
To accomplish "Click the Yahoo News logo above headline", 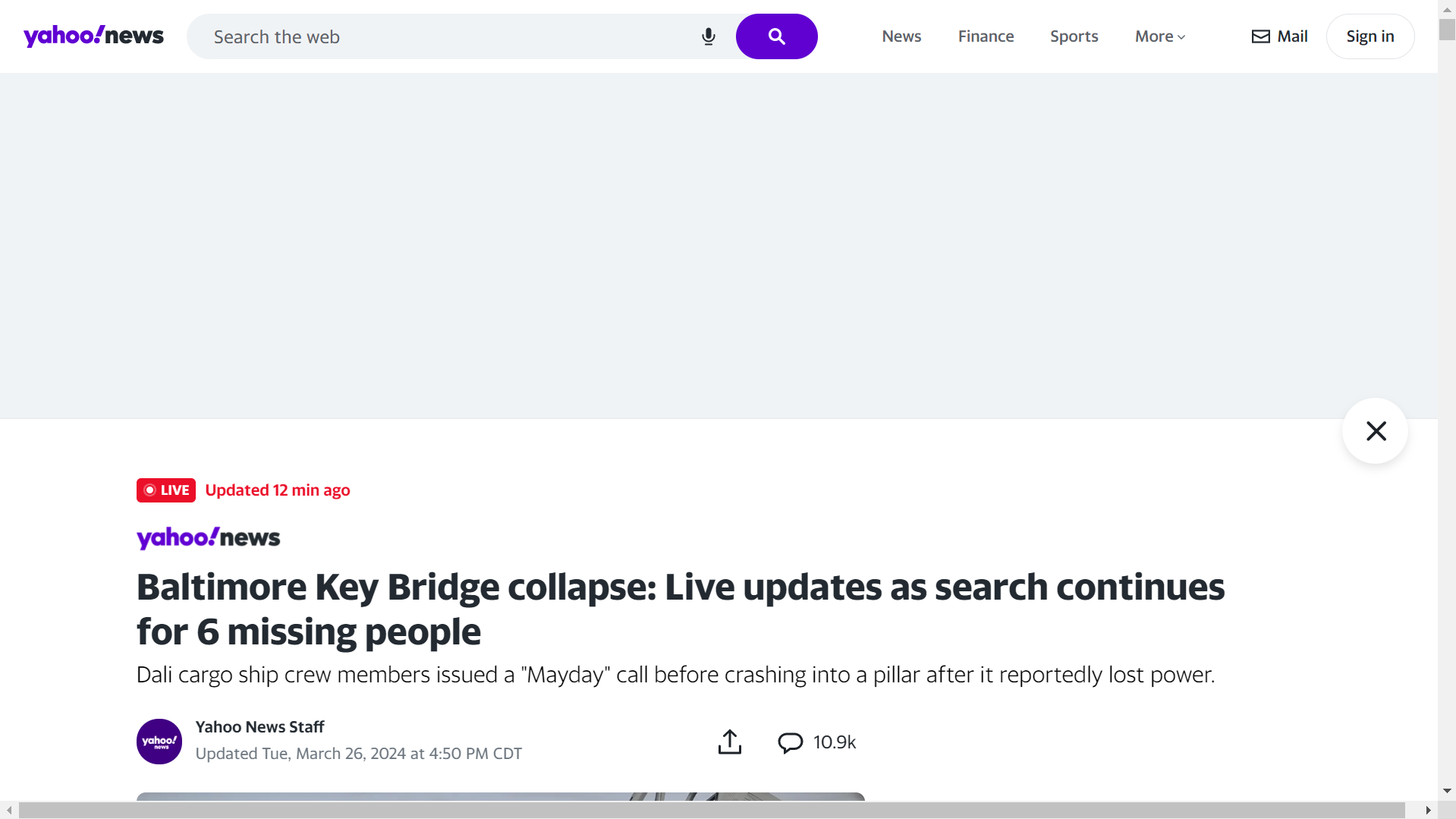I will pyautogui.click(x=208, y=537).
